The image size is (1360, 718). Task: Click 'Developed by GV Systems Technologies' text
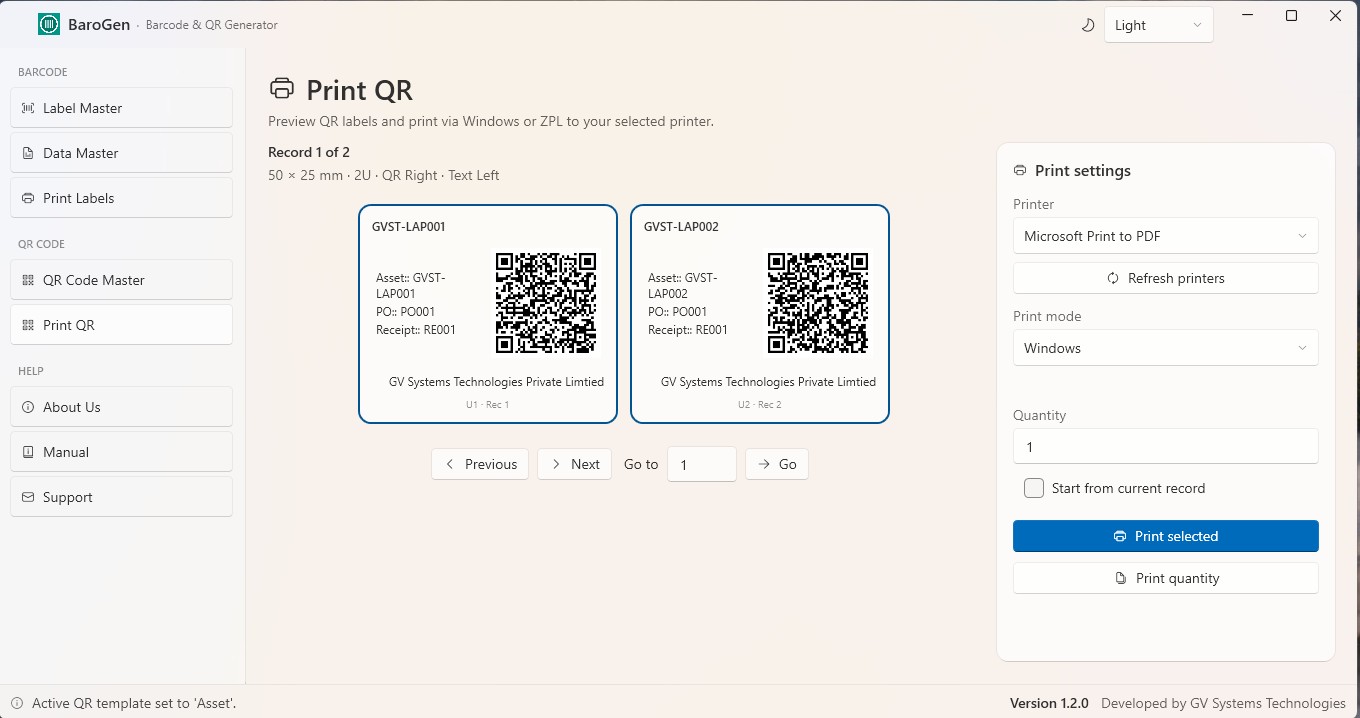point(1223,703)
